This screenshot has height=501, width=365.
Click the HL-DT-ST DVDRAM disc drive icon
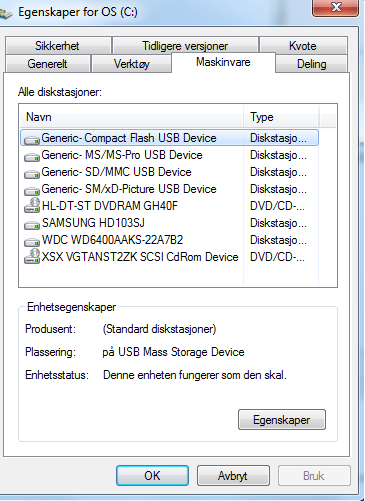[32, 205]
